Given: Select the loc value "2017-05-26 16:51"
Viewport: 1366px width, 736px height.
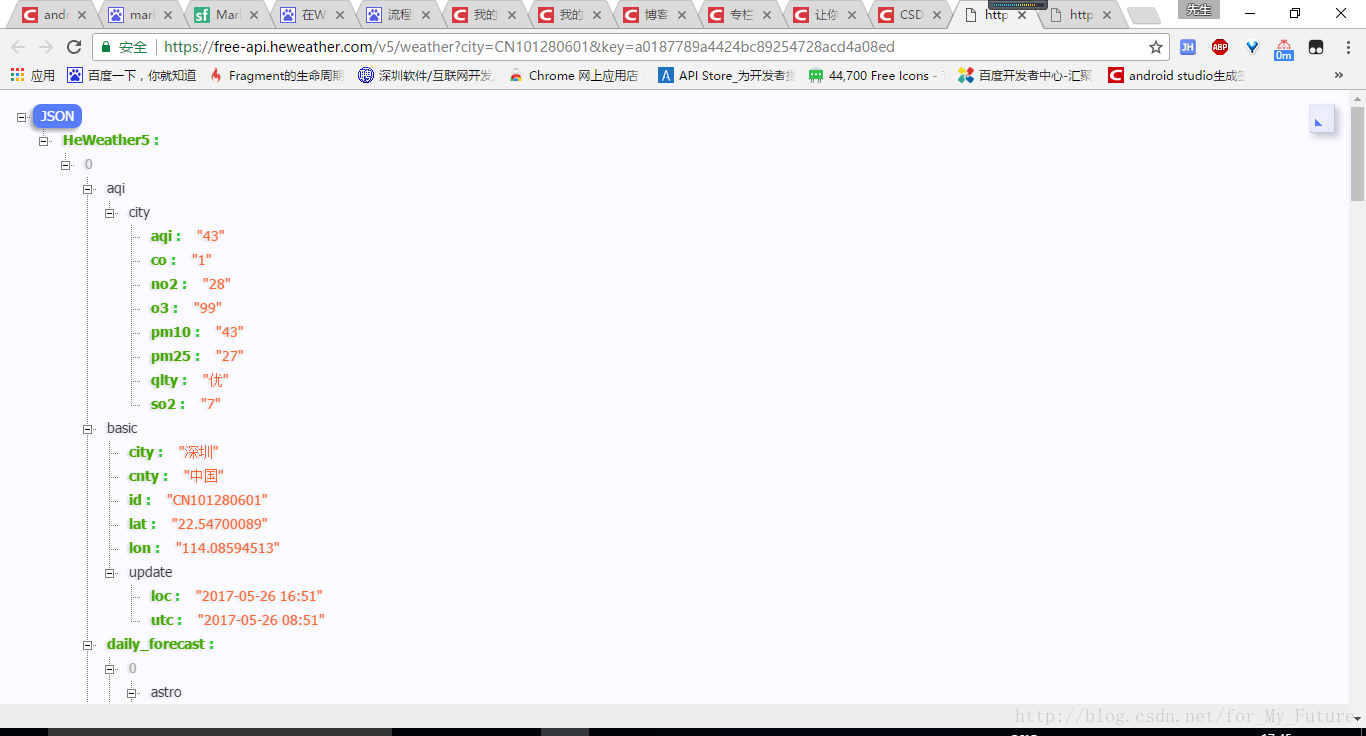Looking at the screenshot, I should 259,597.
